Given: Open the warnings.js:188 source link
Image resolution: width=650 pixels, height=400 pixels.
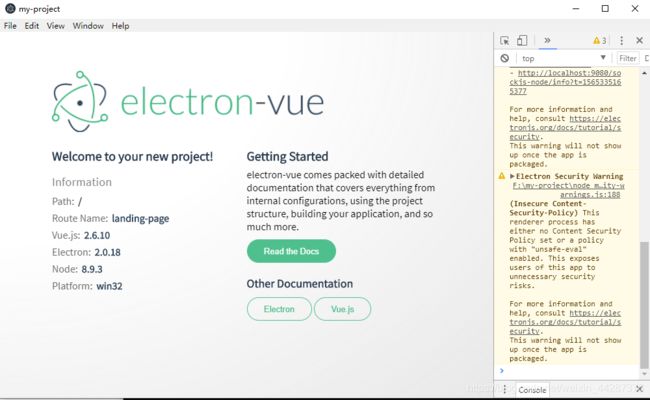Looking at the screenshot, I should pyautogui.click(x=568, y=190).
